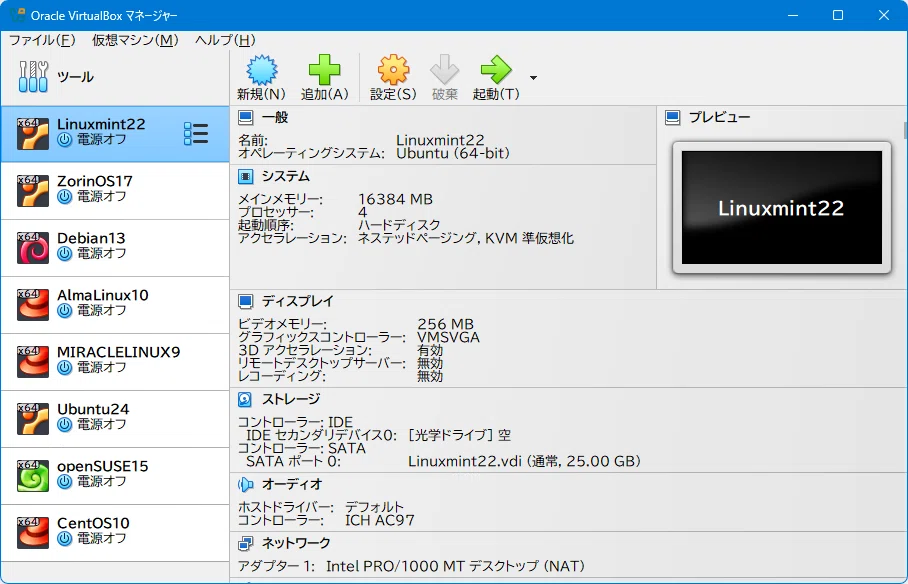Select Ubuntu24 name in VM list
This screenshot has width=908, height=584.
click(x=93, y=409)
